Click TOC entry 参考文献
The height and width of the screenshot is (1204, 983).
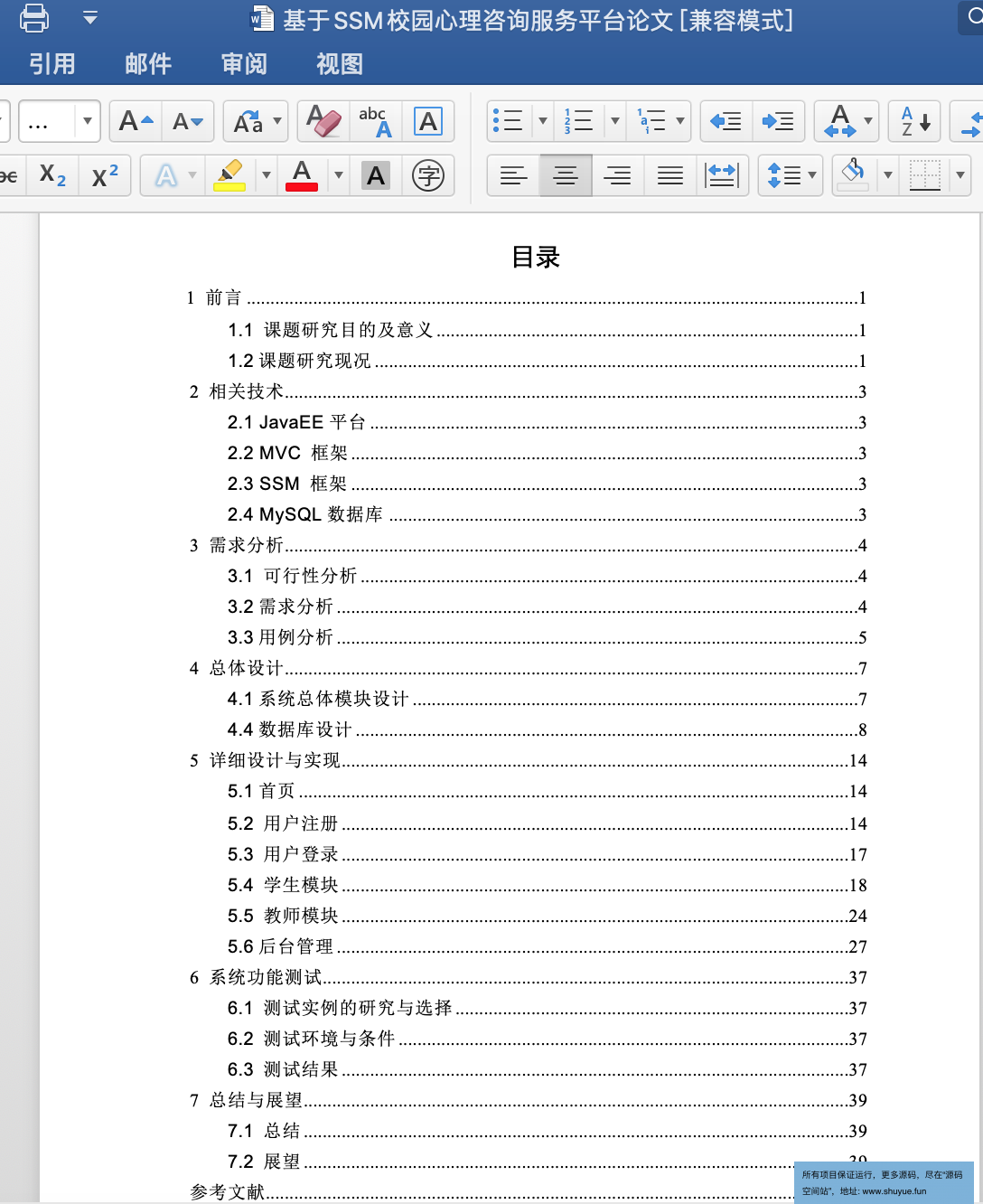coord(492,1192)
